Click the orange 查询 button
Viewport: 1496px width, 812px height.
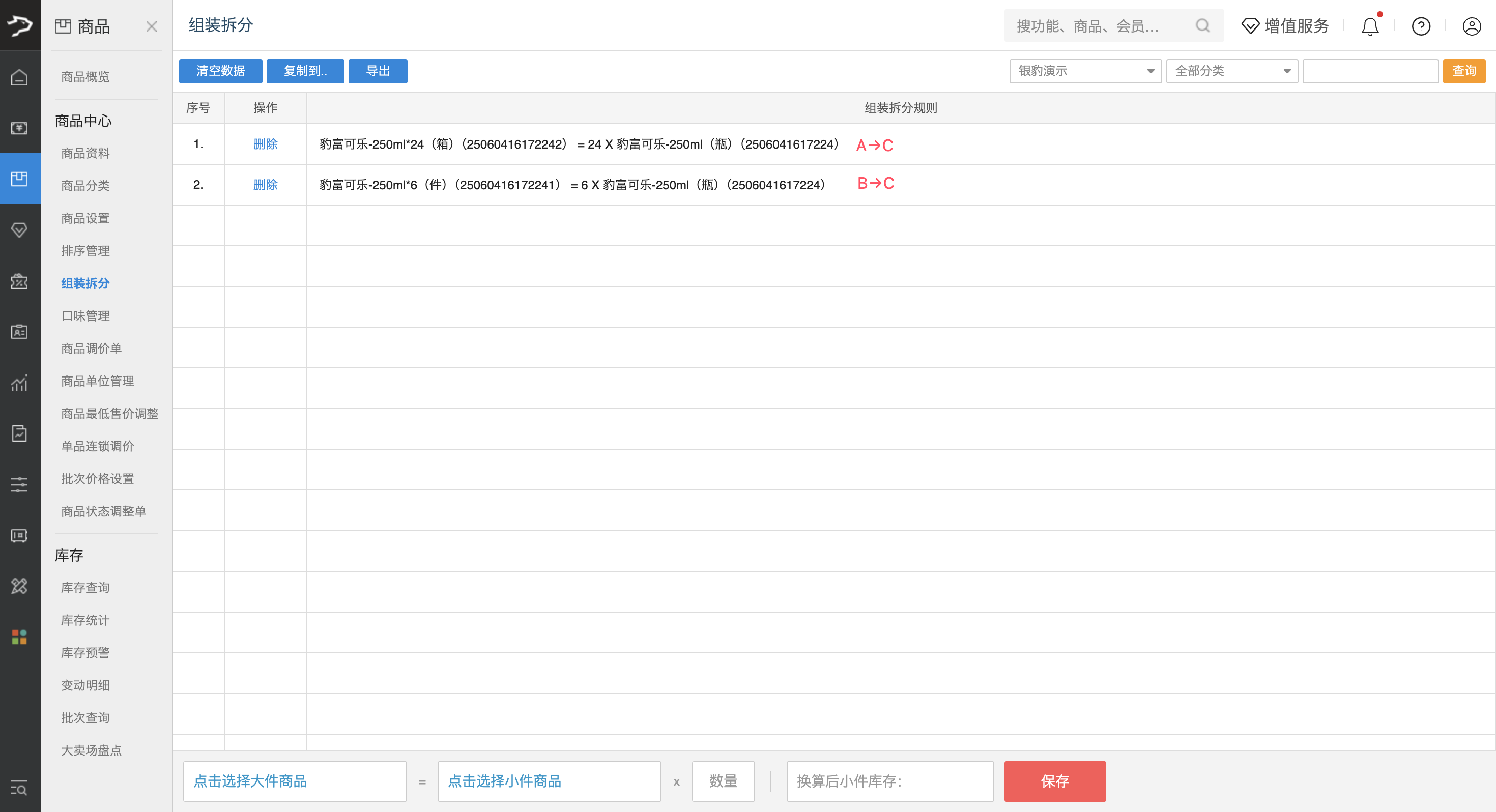coord(1463,71)
